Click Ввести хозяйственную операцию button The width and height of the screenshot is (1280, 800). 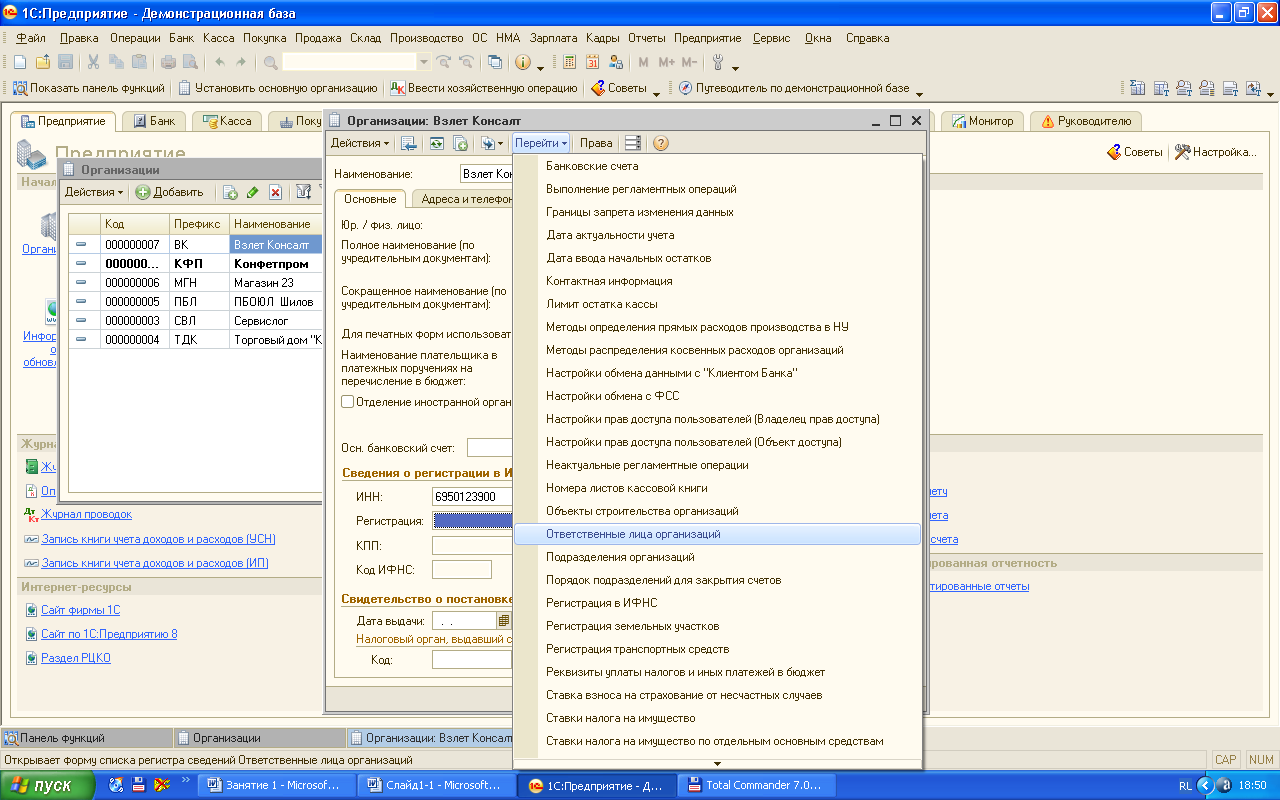[484, 88]
